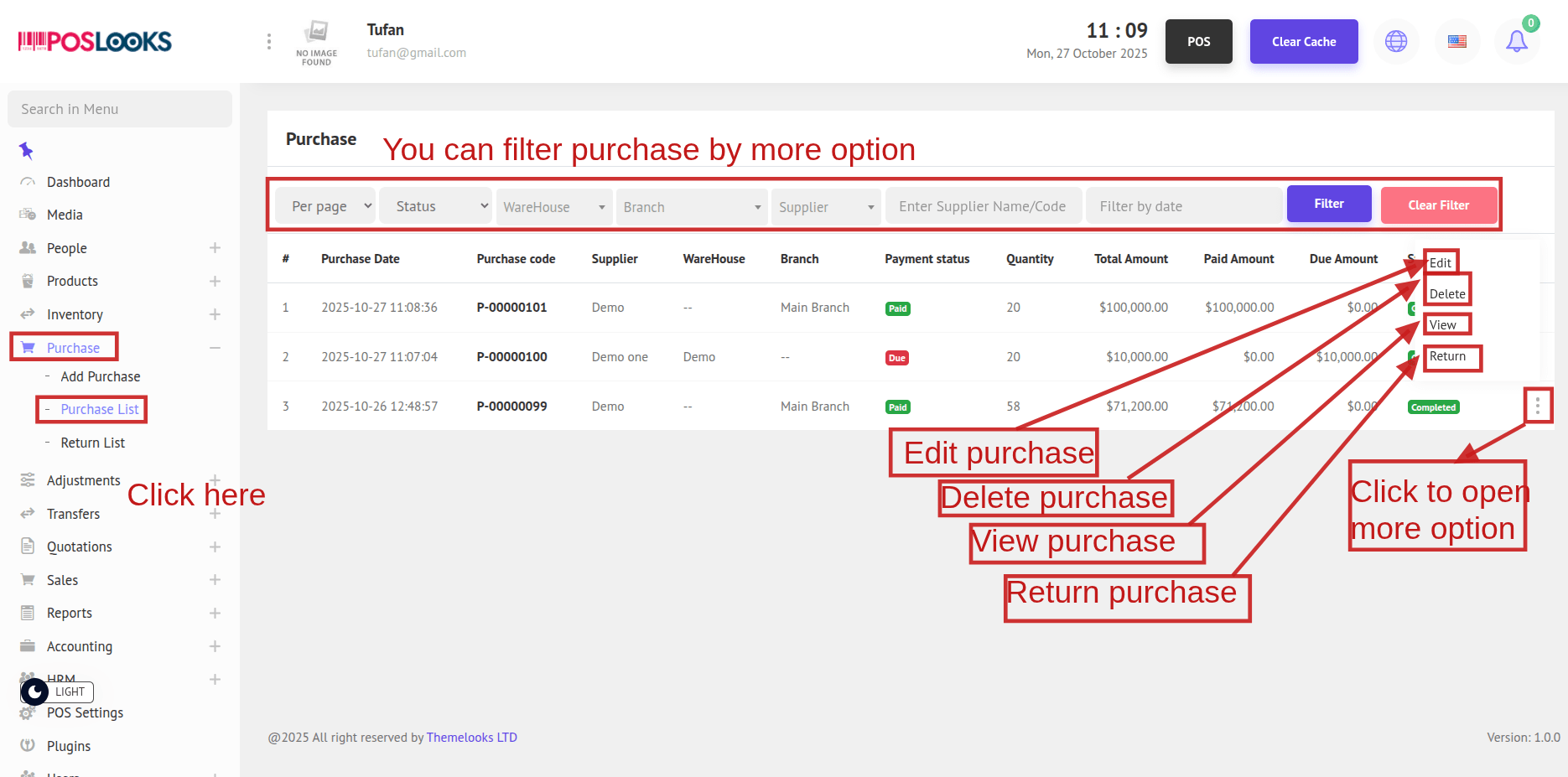Click the Enter Supplier Name/Code field
The width and height of the screenshot is (1568, 777).
coord(982,206)
